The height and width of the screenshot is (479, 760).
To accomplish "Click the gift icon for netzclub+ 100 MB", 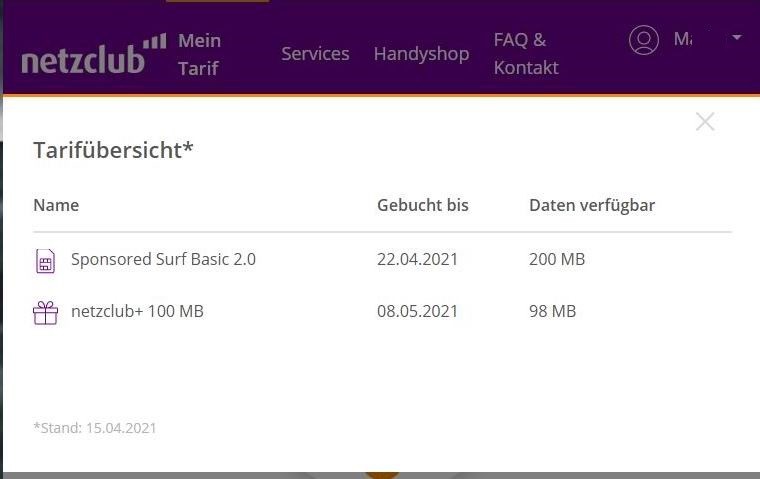I will (x=46, y=313).
